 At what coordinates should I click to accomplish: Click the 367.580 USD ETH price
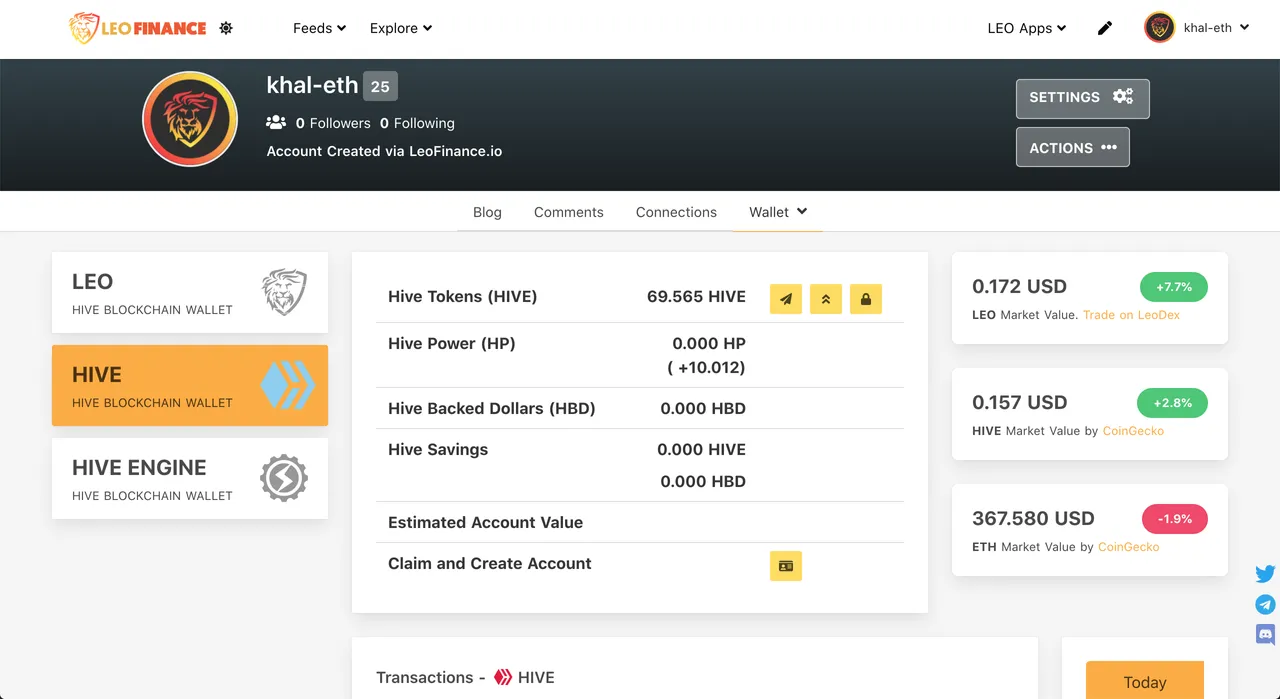(x=1033, y=518)
